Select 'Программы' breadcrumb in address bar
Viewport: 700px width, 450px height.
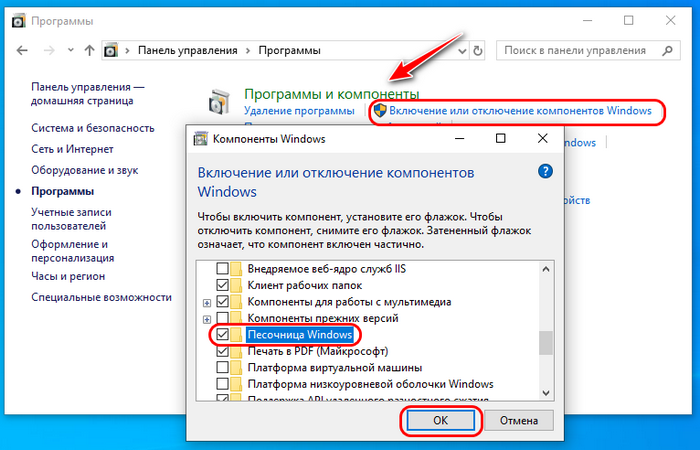(289, 50)
